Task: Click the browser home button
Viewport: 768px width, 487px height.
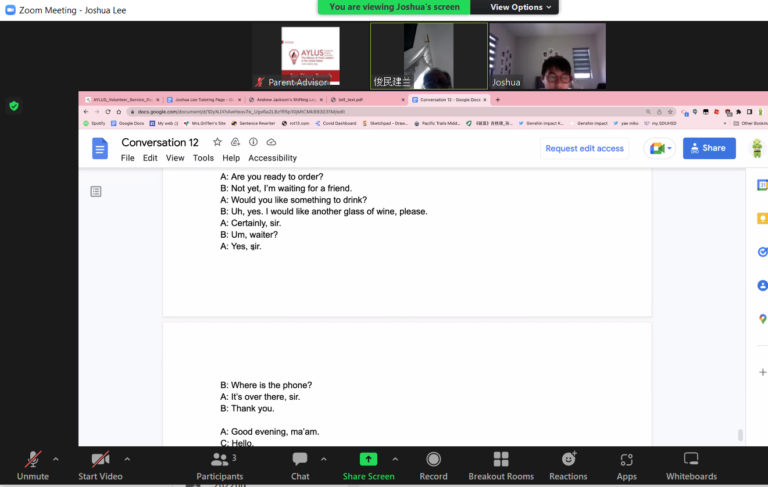Action: 119,112
